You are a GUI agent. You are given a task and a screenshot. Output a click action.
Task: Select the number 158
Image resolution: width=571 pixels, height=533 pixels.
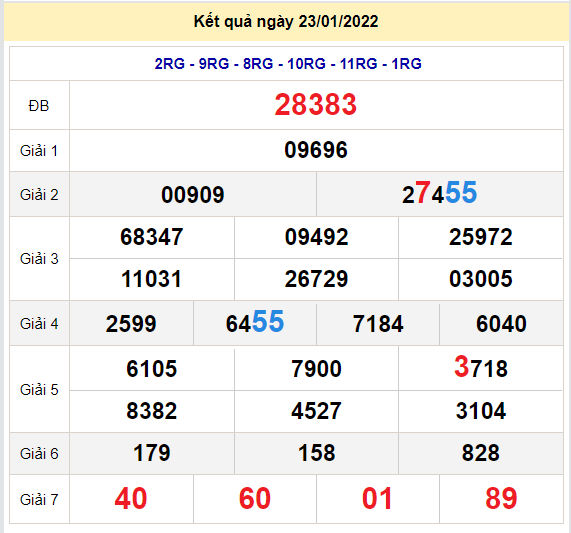[x=316, y=453]
